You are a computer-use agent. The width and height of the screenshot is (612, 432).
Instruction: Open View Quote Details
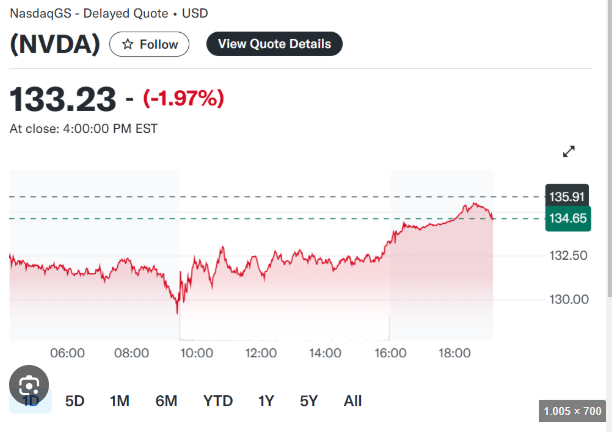tap(274, 44)
